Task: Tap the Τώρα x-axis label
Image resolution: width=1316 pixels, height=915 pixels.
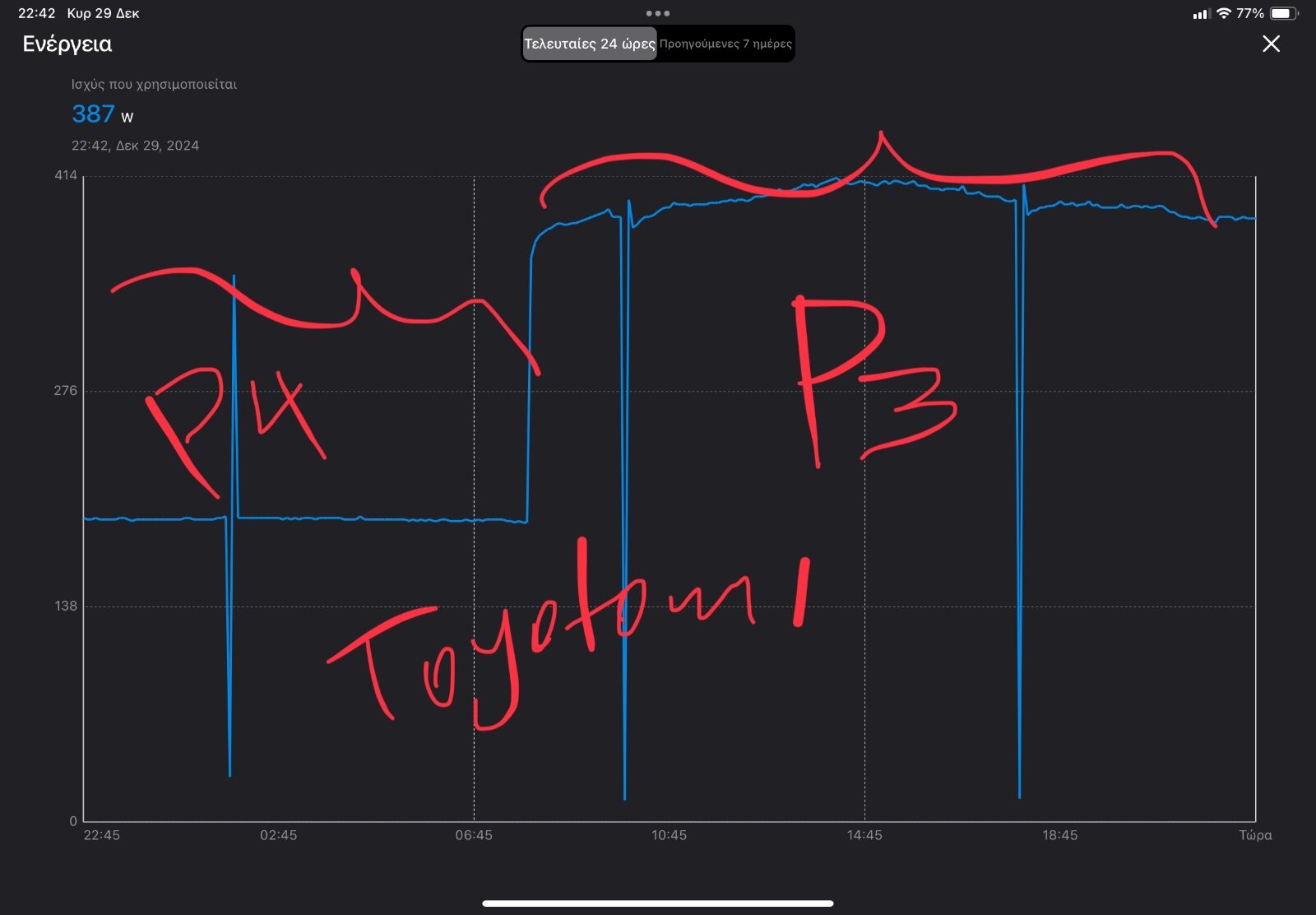Action: 1255,835
